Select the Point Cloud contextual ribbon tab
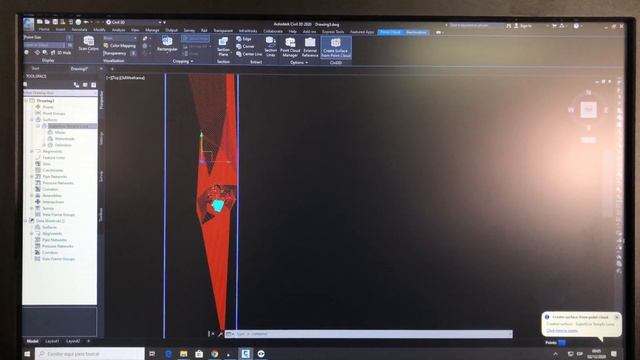 [x=390, y=32]
